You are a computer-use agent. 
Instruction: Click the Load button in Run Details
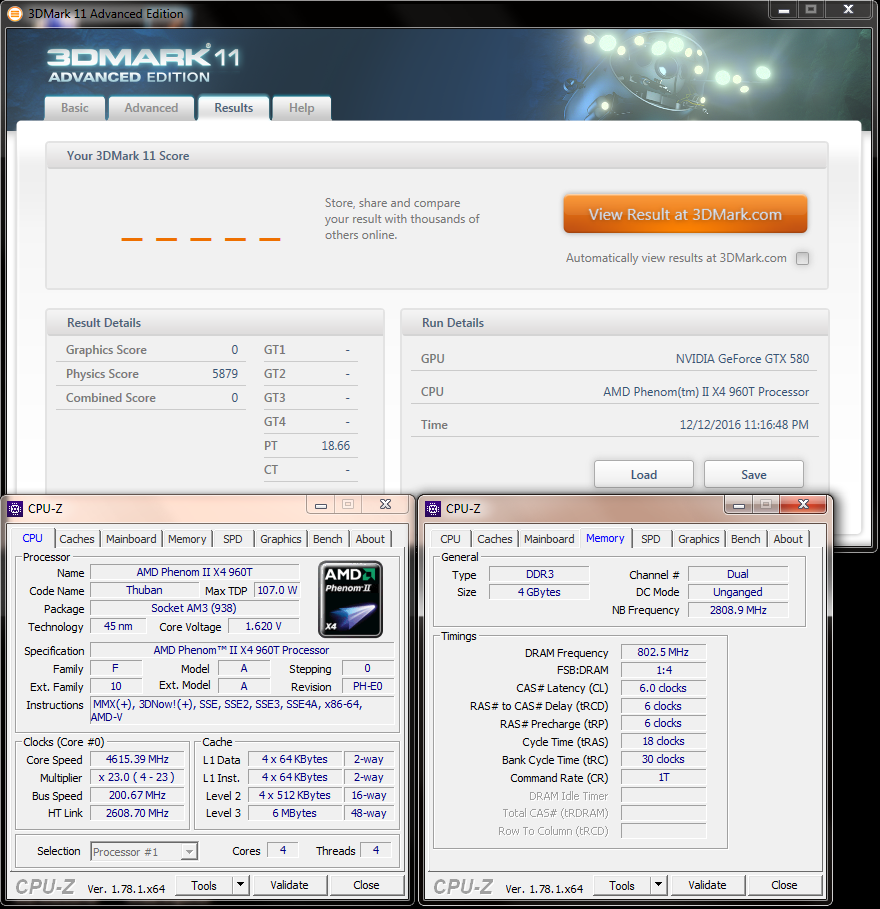pyautogui.click(x=643, y=475)
